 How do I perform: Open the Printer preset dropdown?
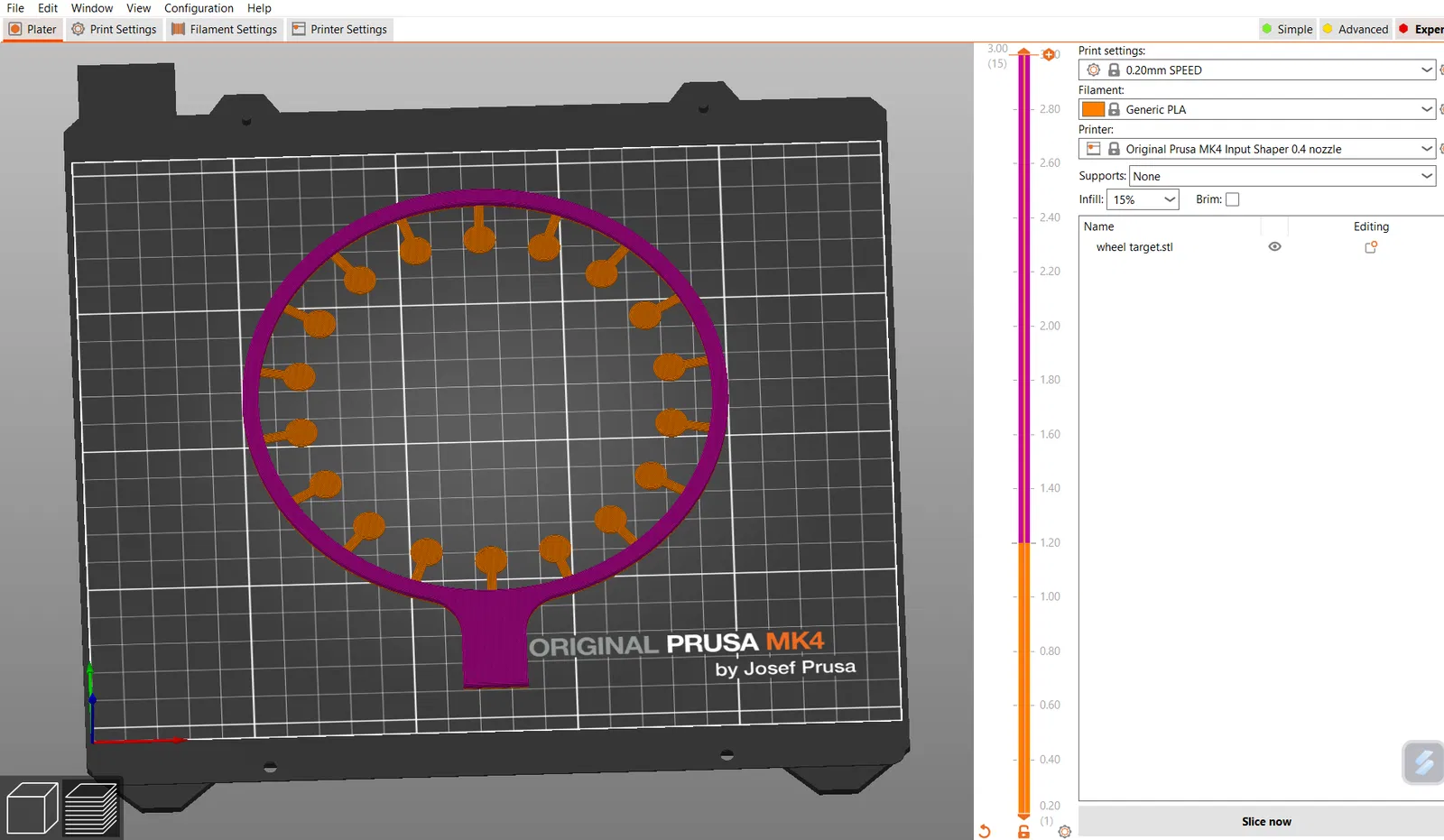tap(1256, 149)
